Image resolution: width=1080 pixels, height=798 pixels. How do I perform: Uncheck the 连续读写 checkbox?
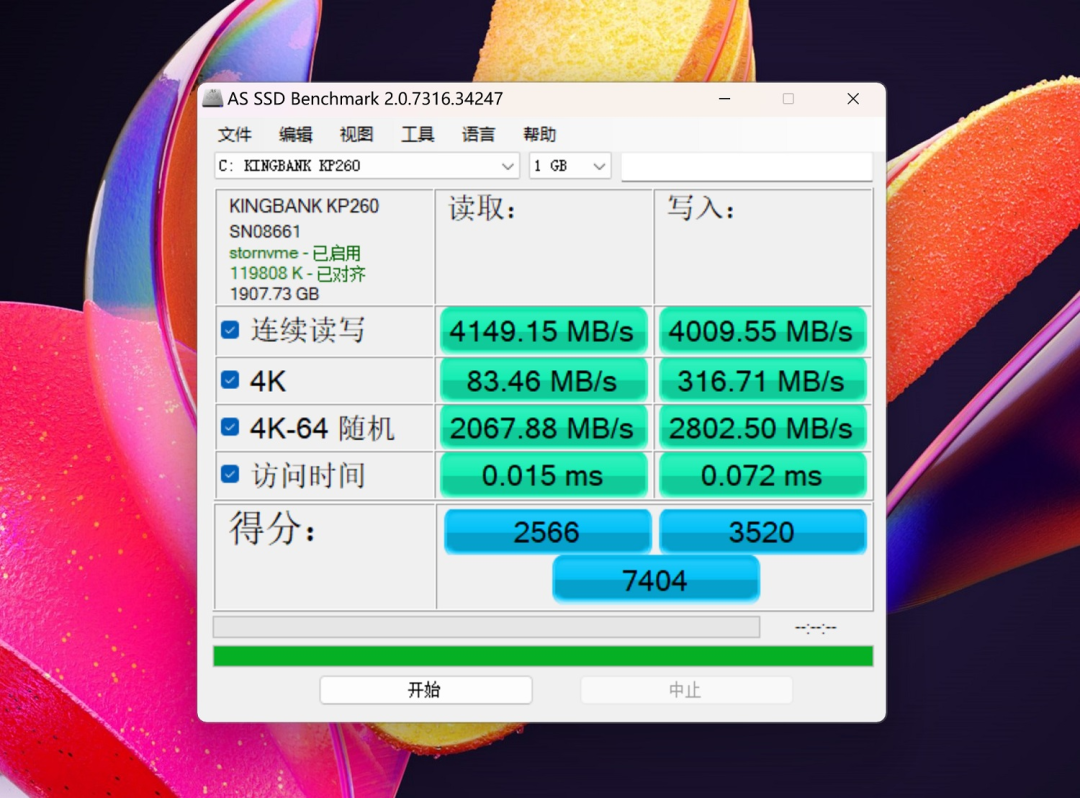click(x=230, y=330)
